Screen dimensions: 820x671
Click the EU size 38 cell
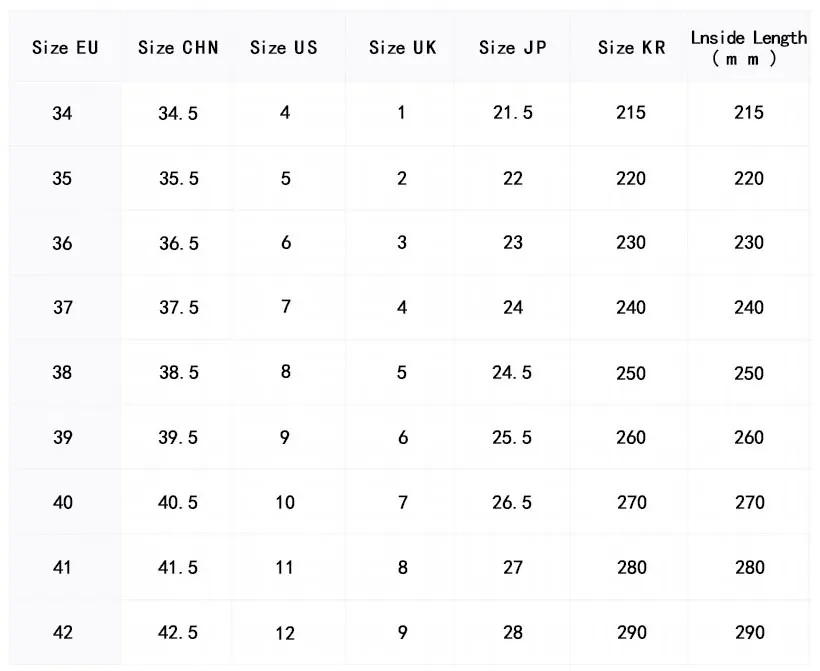pos(62,372)
